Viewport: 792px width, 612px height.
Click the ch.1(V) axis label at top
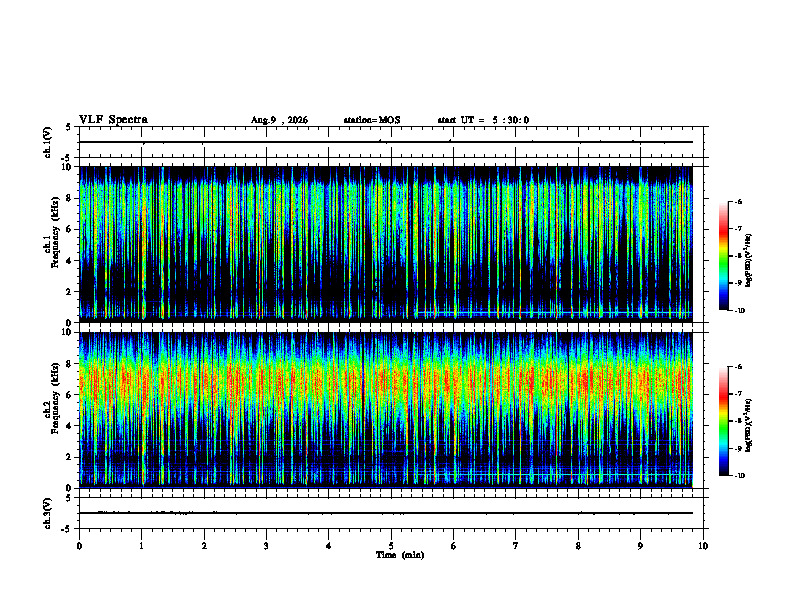click(x=47, y=142)
